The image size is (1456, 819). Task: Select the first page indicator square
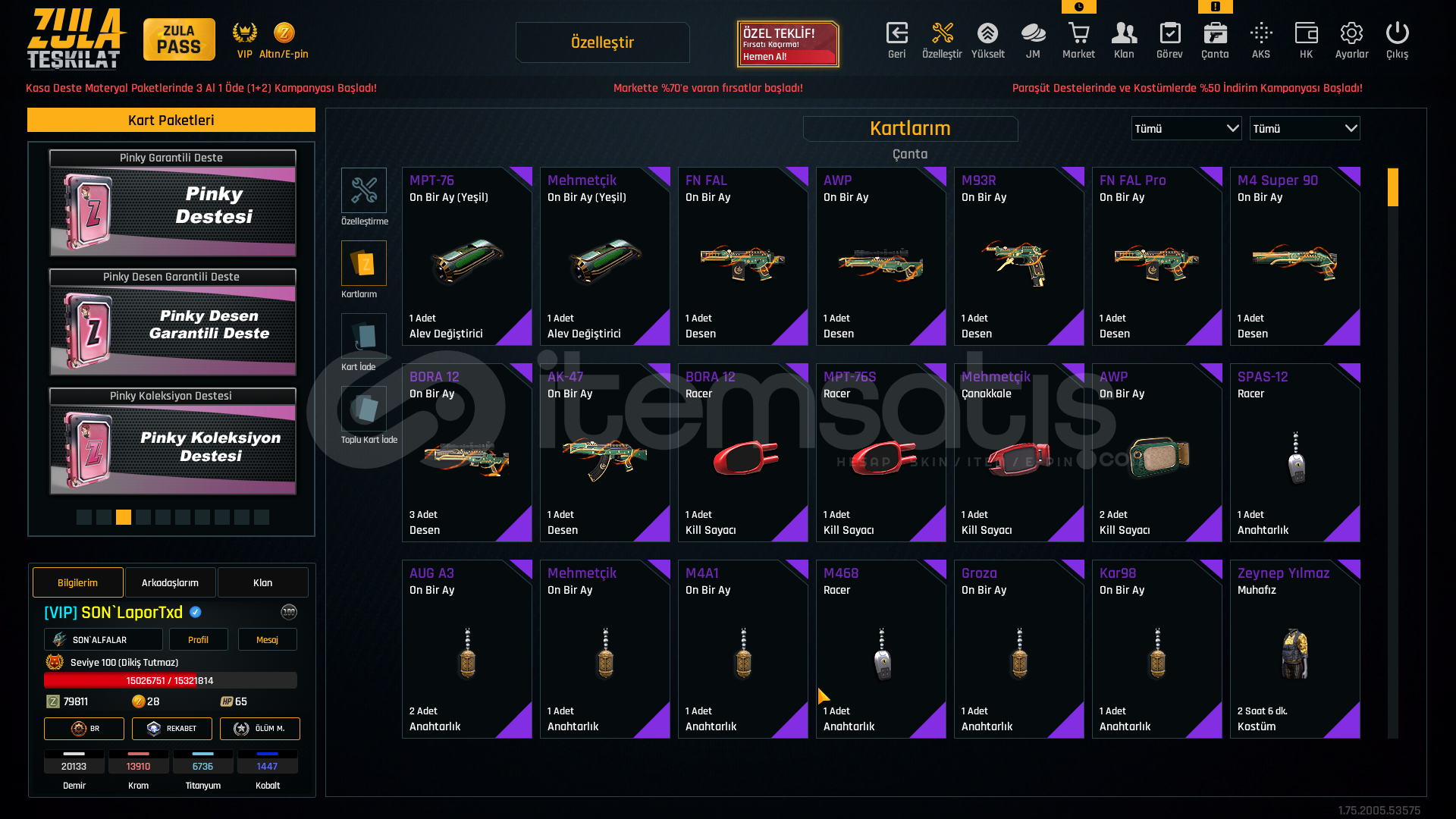[x=84, y=517]
